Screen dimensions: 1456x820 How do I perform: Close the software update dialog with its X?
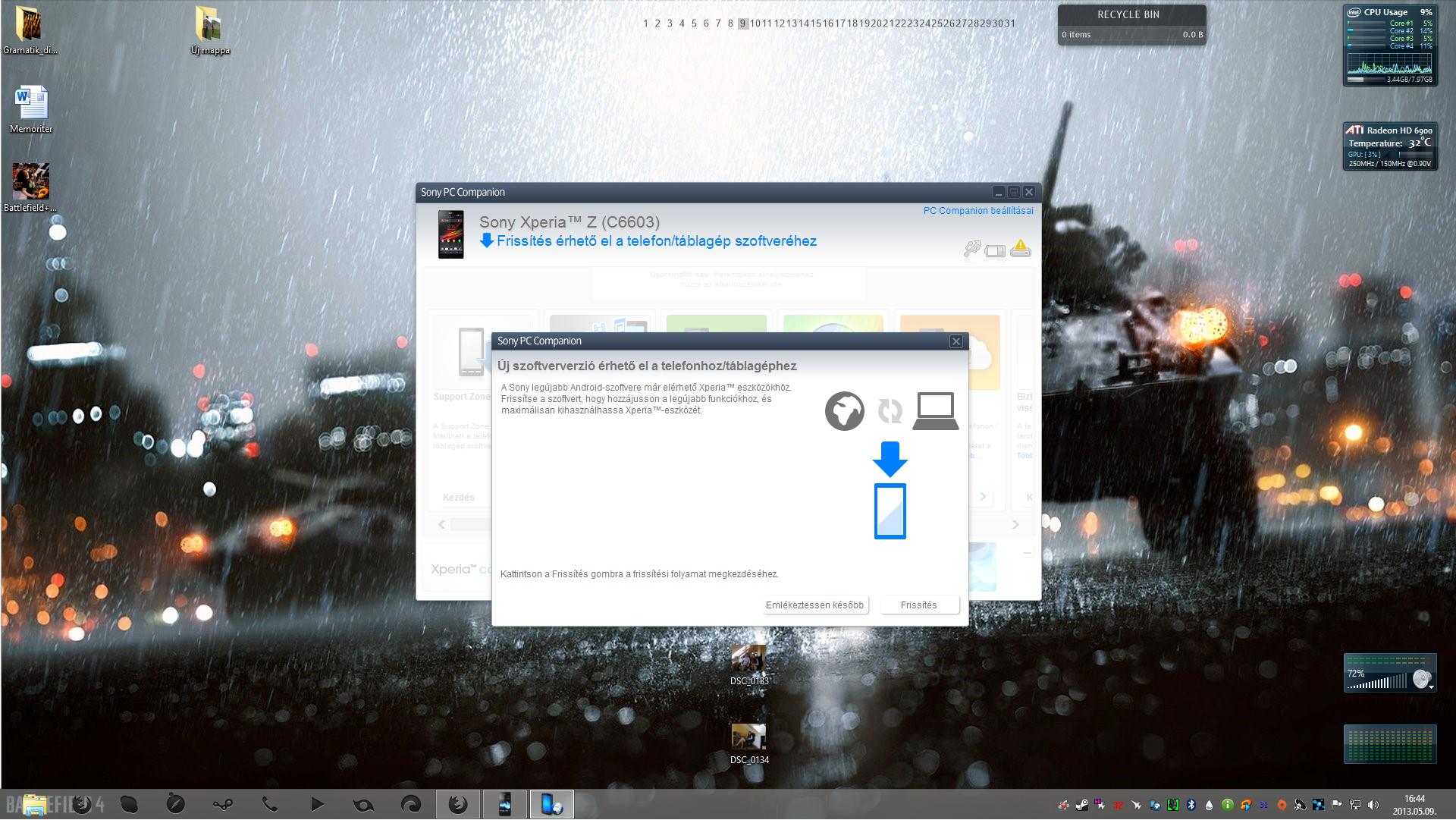pos(956,341)
